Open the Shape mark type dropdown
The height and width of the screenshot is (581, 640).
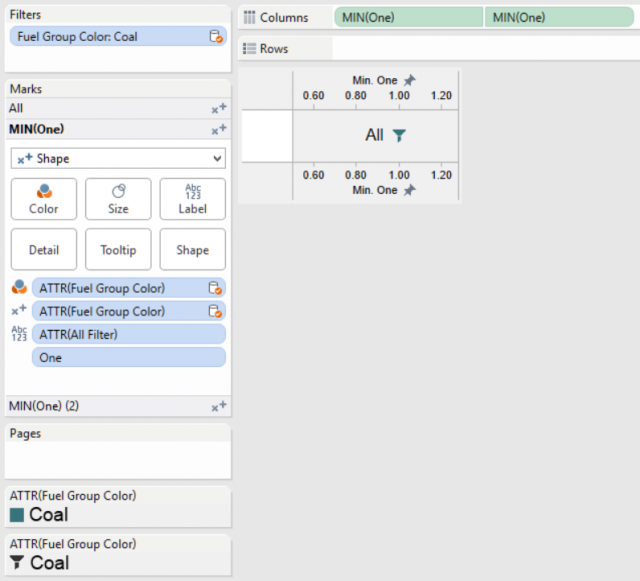click(x=118, y=158)
